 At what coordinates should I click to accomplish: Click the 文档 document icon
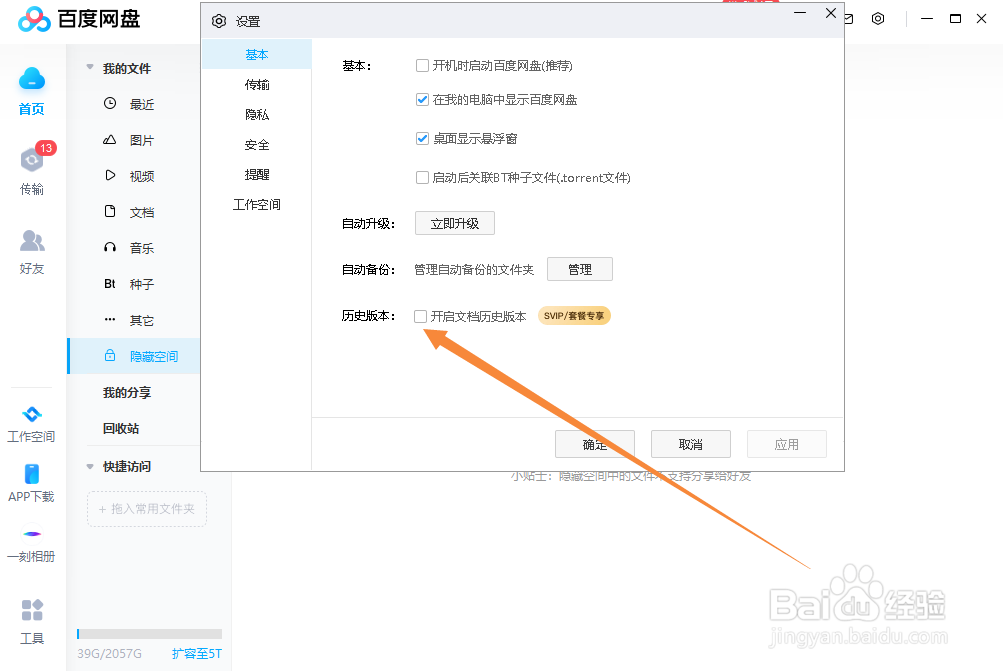[x=110, y=211]
